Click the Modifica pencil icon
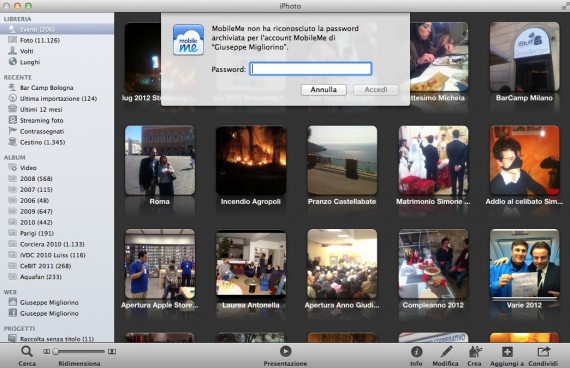 click(446, 352)
